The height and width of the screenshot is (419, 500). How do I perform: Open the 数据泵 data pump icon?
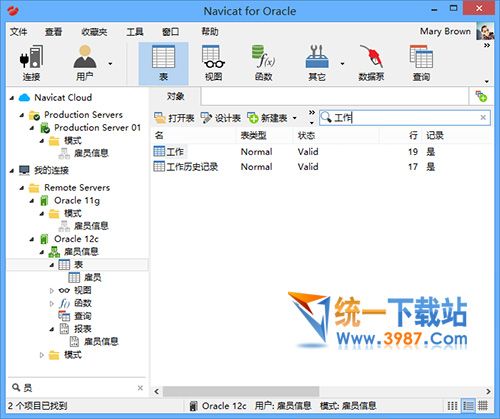(371, 57)
